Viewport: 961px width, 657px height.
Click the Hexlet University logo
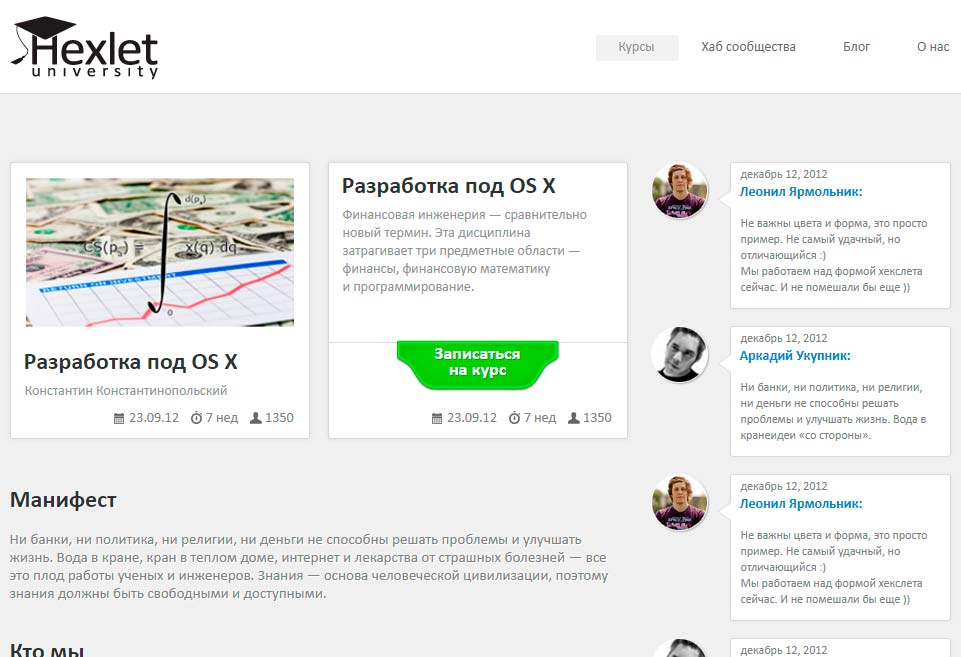[x=85, y=47]
